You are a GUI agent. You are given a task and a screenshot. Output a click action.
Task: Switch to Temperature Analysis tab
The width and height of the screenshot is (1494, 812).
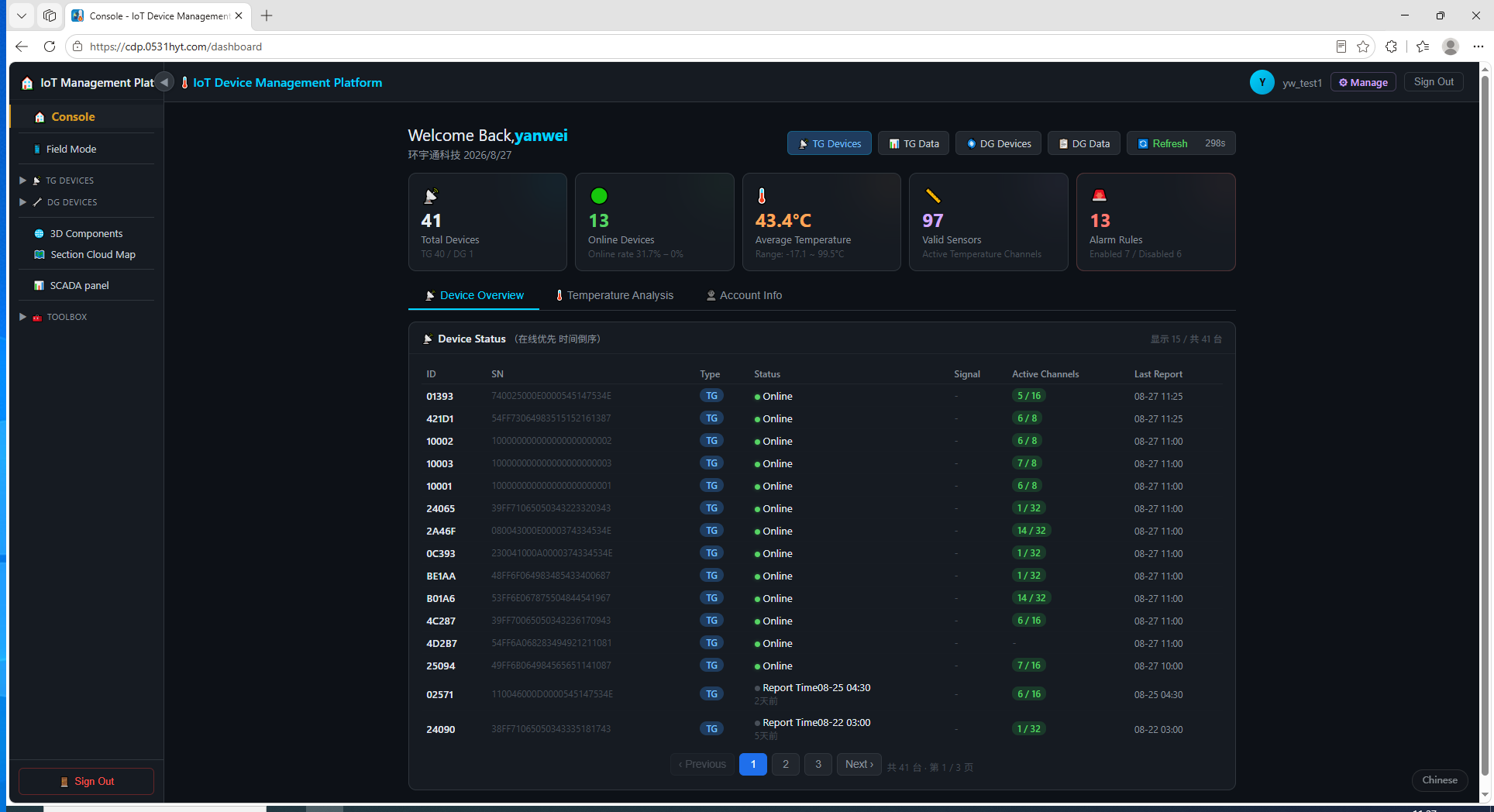(x=614, y=295)
